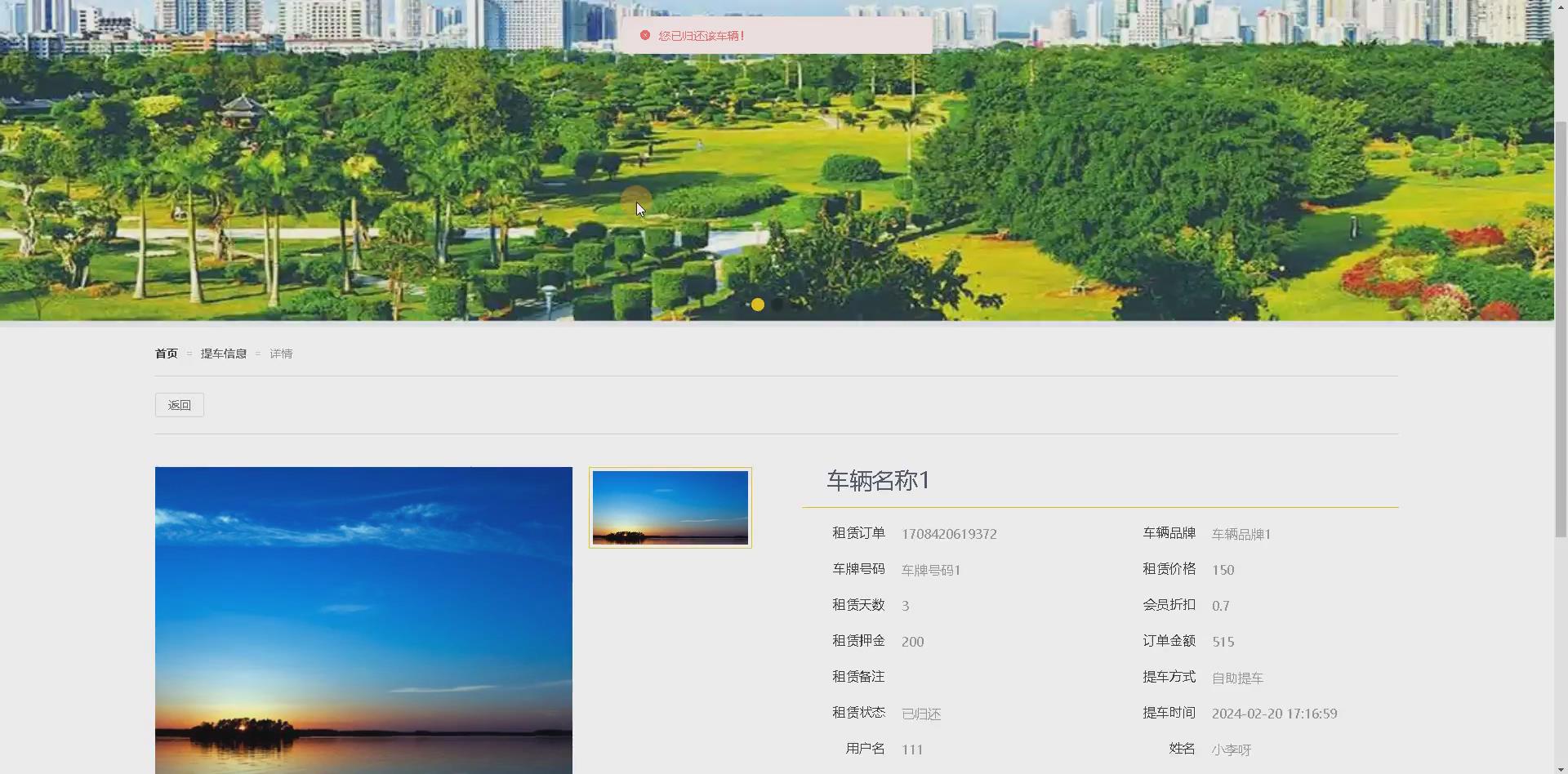1568x774 pixels.
Task: Select the second gray carousel indicator dot
Action: pyautogui.click(x=777, y=304)
